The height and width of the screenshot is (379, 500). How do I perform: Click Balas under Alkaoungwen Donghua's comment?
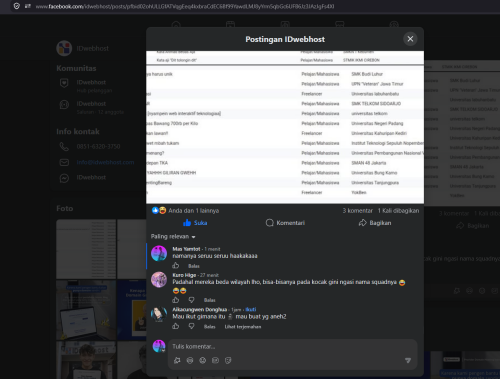point(209,327)
